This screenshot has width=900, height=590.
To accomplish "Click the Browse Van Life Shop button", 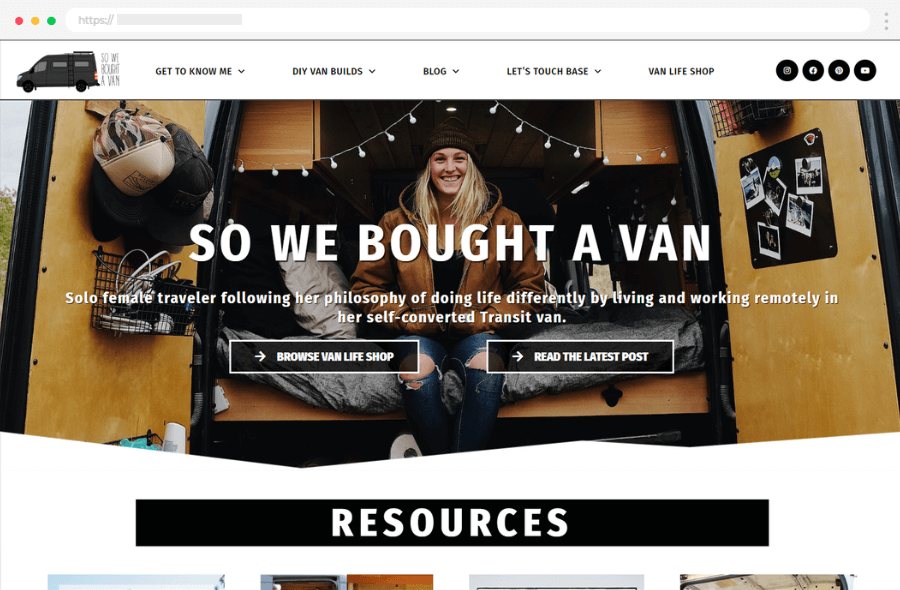I will [324, 356].
